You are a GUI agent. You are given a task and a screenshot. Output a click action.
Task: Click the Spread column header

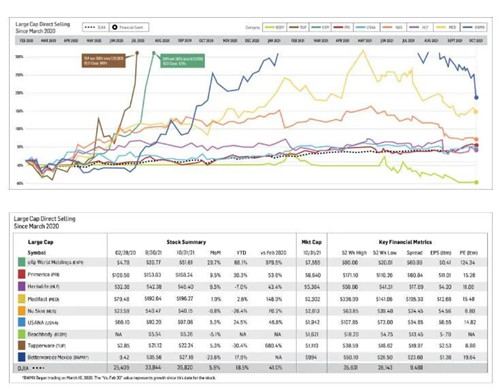coord(415,253)
